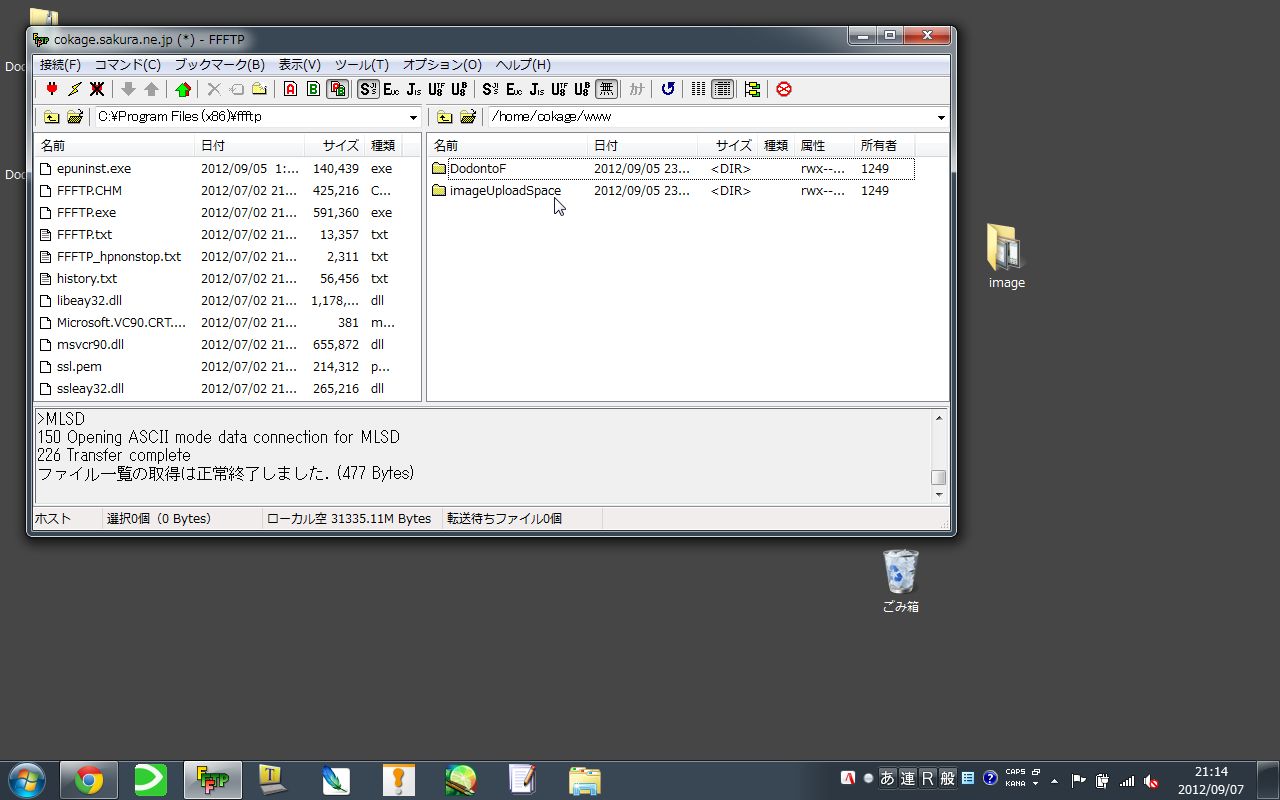
Task: Expand the remote path /home/cokage/www dropdown
Action: tap(940, 118)
